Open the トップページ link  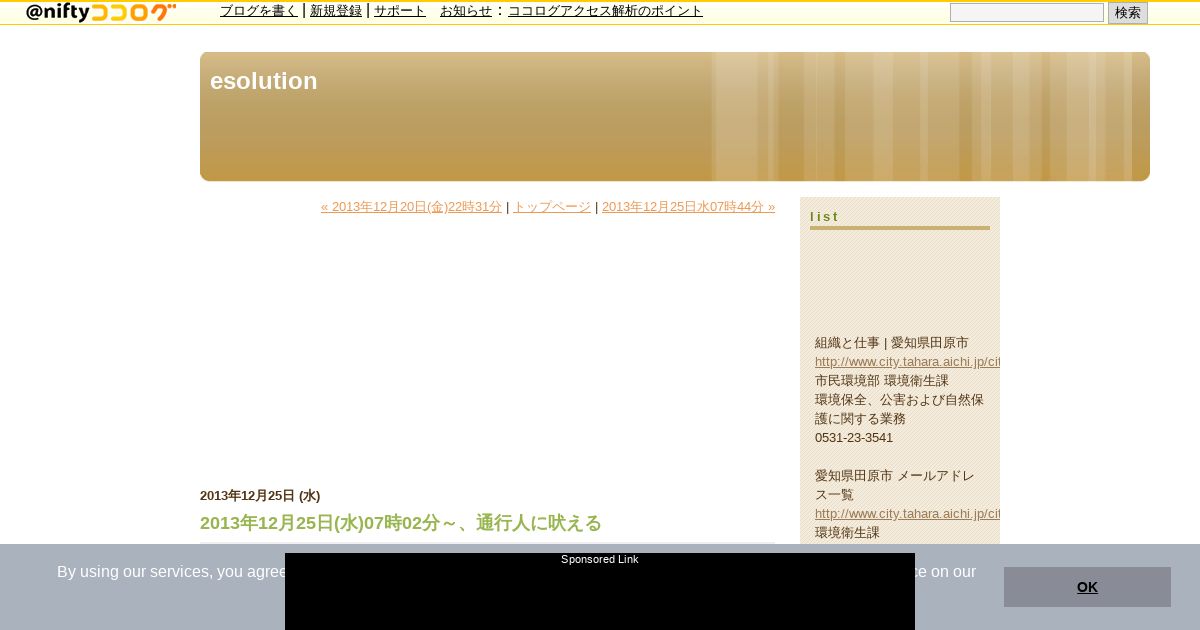point(552,207)
